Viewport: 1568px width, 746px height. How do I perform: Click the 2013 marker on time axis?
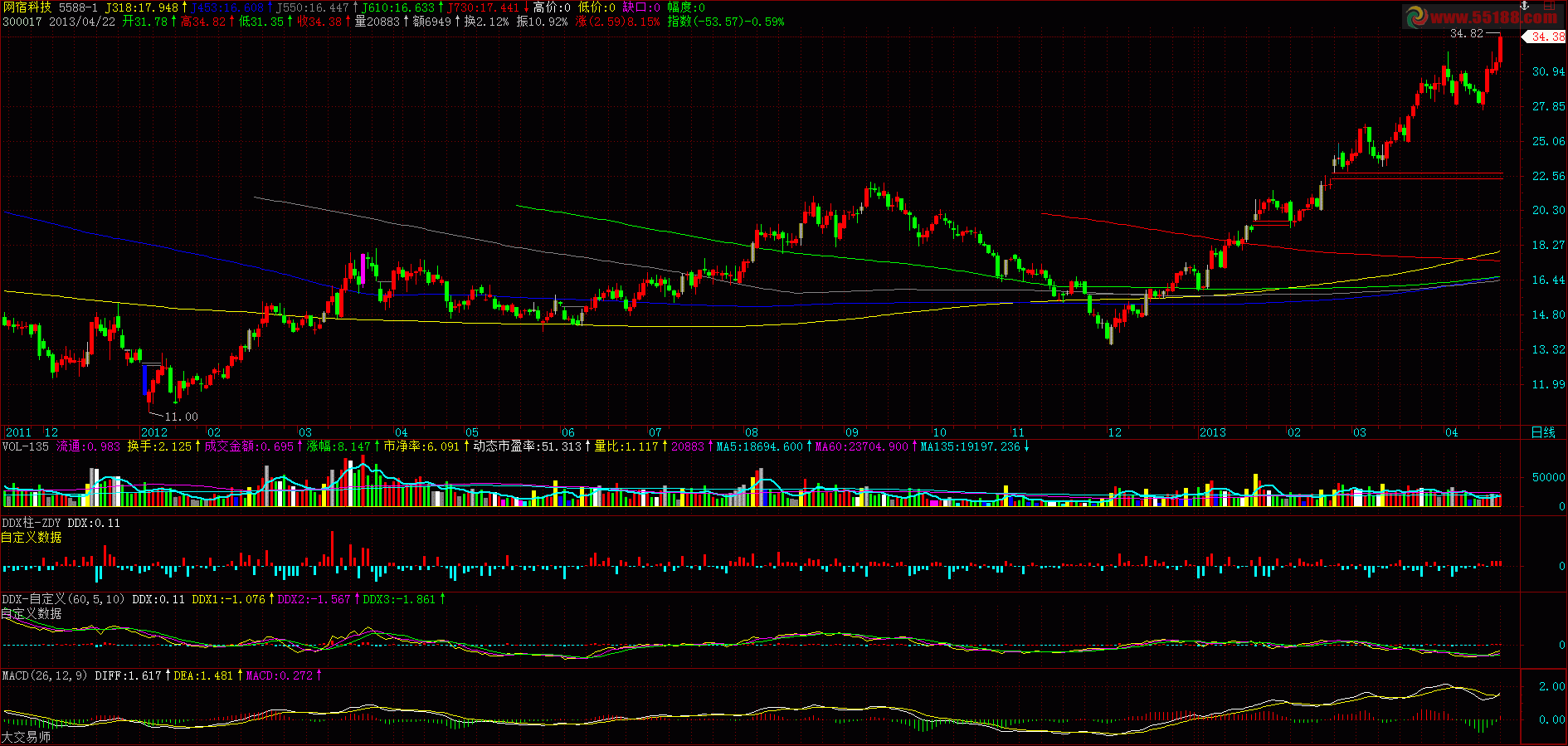pyautogui.click(x=1212, y=432)
